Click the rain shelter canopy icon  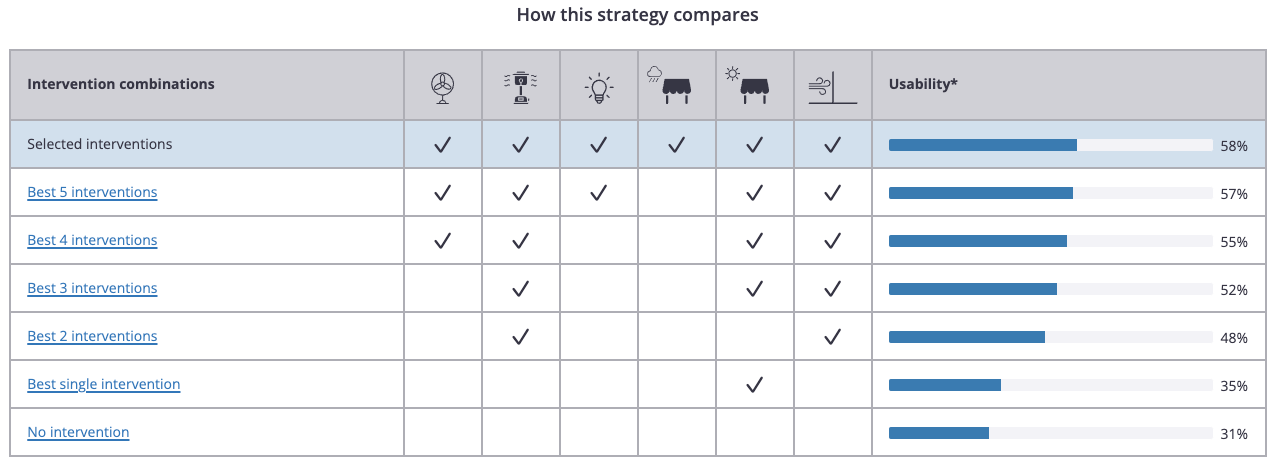point(675,85)
